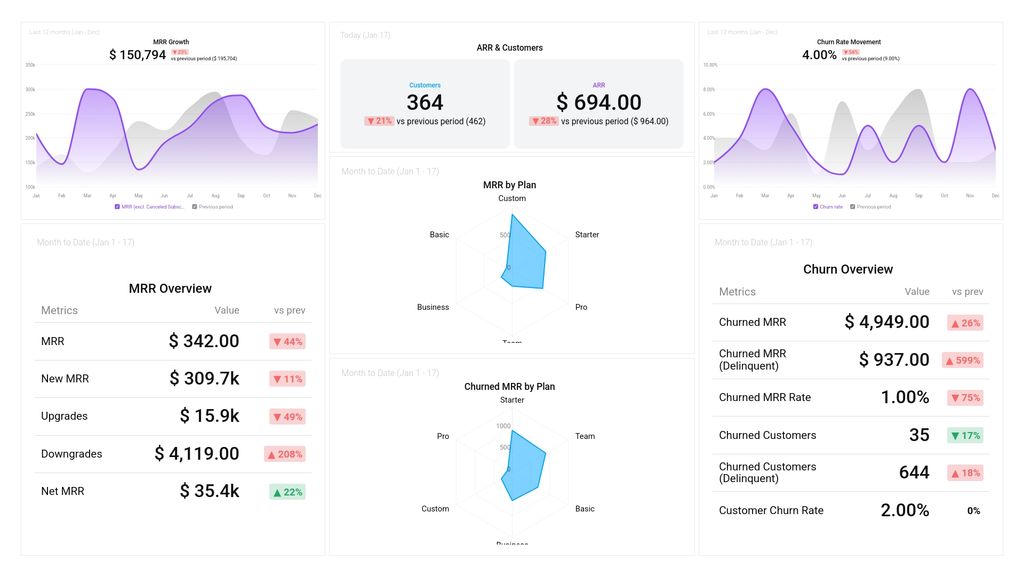
Task: Click the 599% increase badge
Action: (963, 360)
